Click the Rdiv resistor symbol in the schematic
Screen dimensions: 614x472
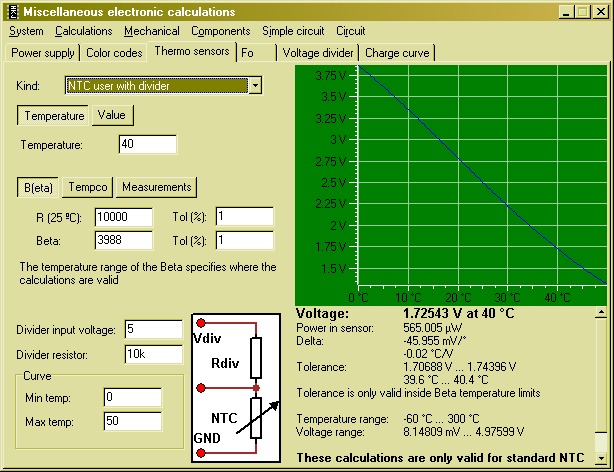(x=256, y=357)
